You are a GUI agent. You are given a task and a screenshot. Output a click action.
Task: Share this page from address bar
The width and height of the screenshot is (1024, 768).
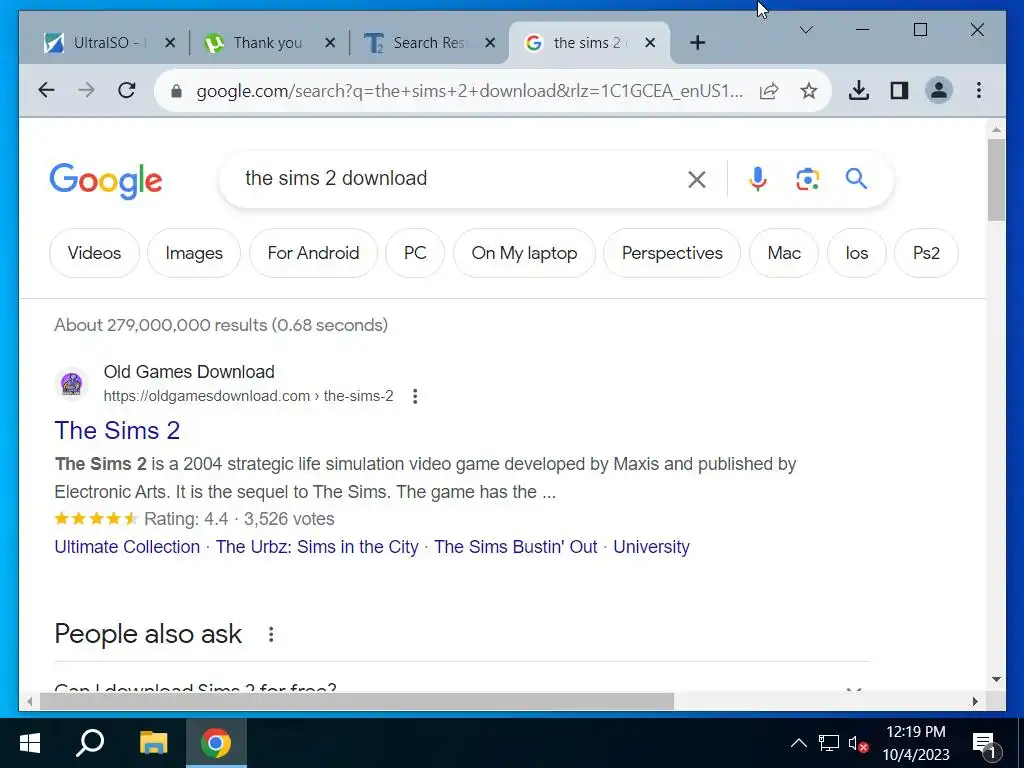pyautogui.click(x=769, y=91)
